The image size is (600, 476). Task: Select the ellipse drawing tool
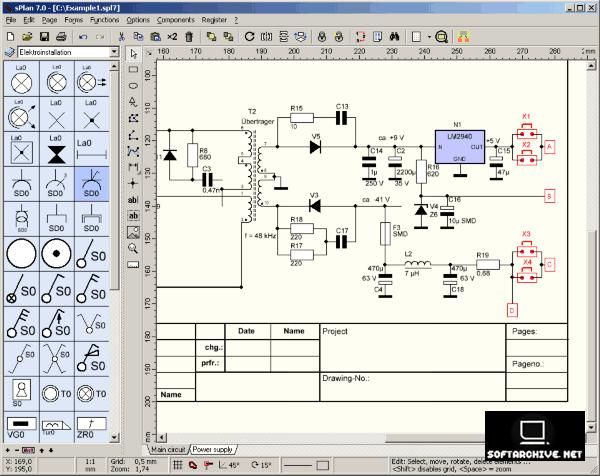pyautogui.click(x=133, y=86)
